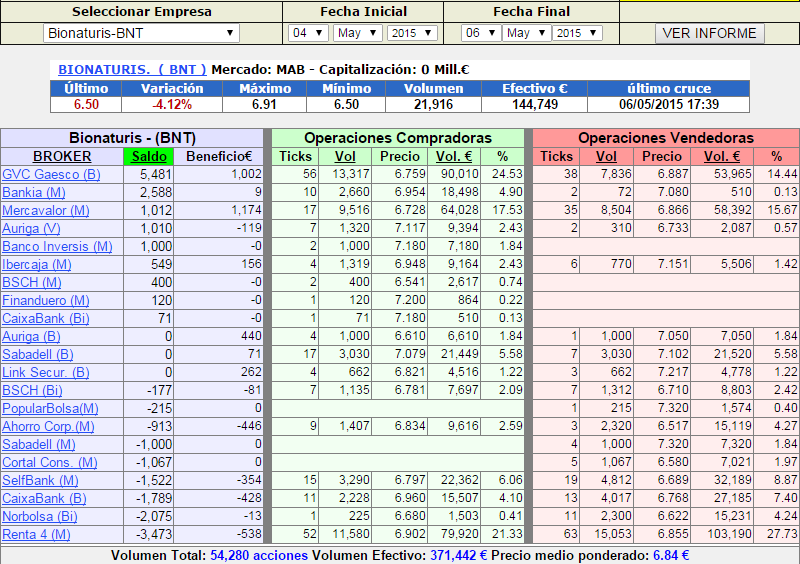
Task: Sort by the BROKER column header
Action: tap(62, 156)
